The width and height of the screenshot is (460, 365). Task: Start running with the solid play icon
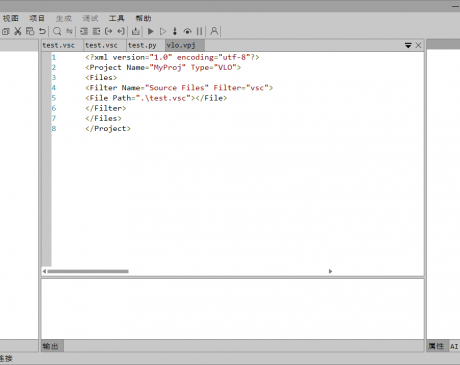click(x=151, y=31)
